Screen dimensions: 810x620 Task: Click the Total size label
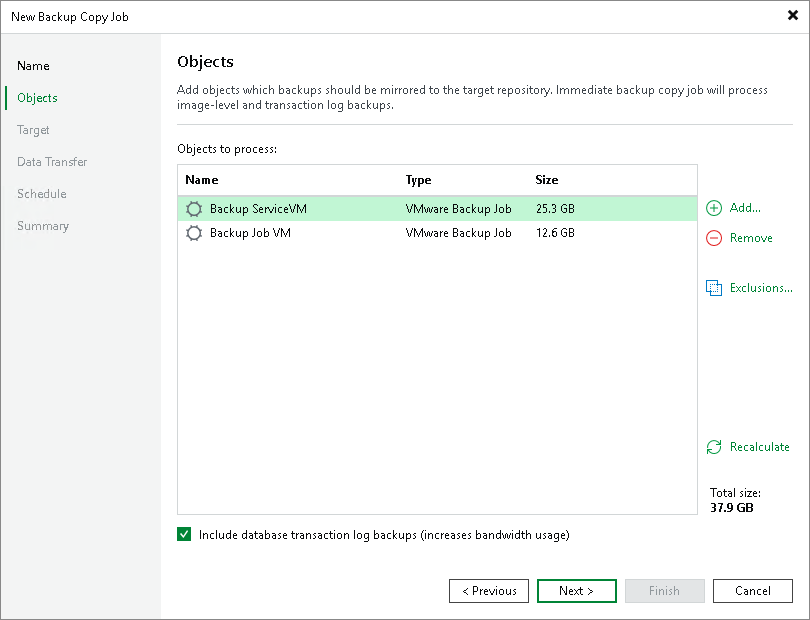(x=735, y=492)
